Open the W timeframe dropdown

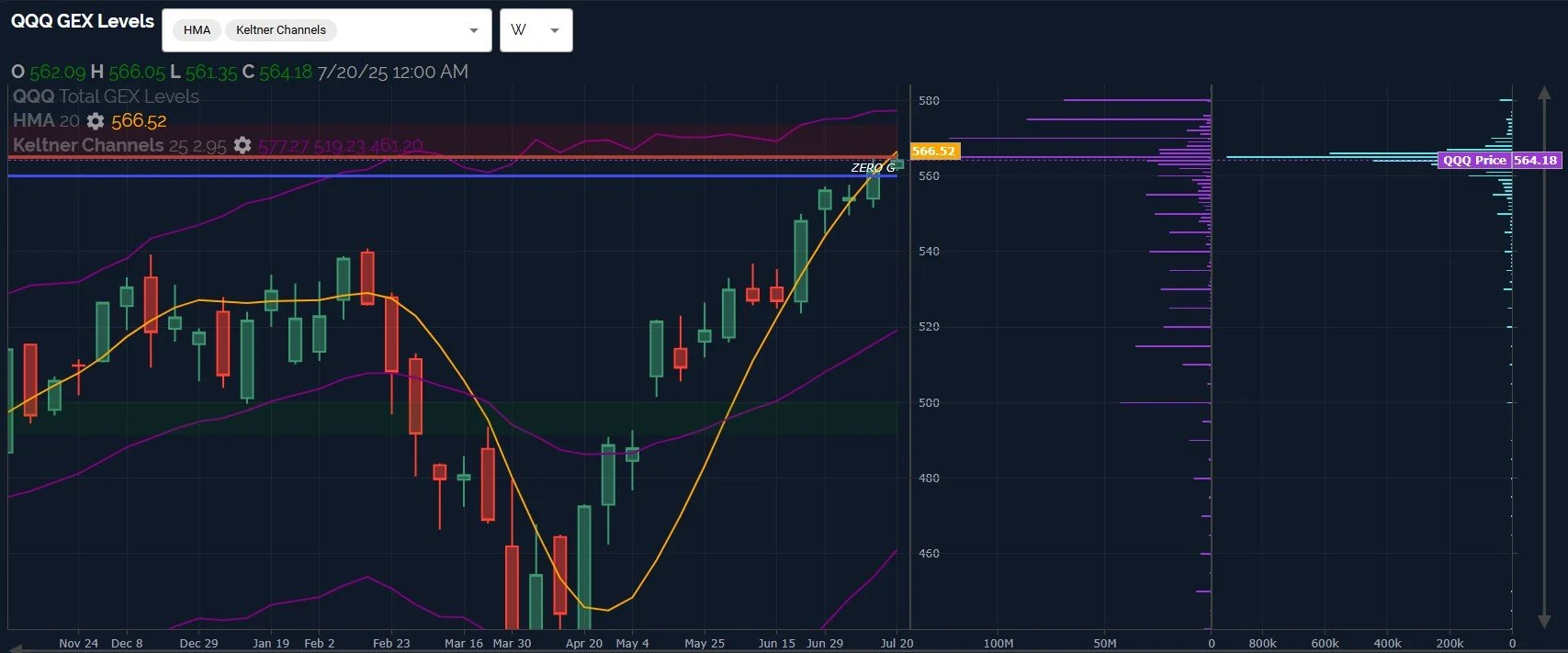tap(536, 30)
